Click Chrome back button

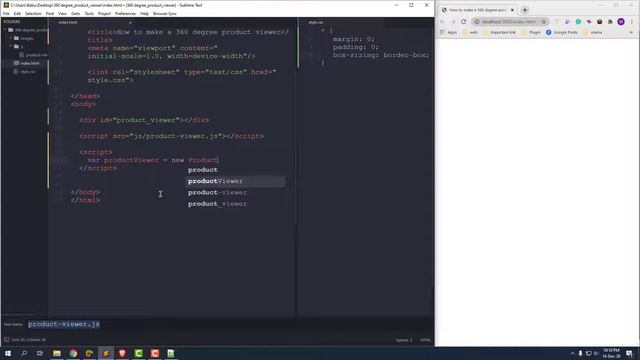coord(442,22)
